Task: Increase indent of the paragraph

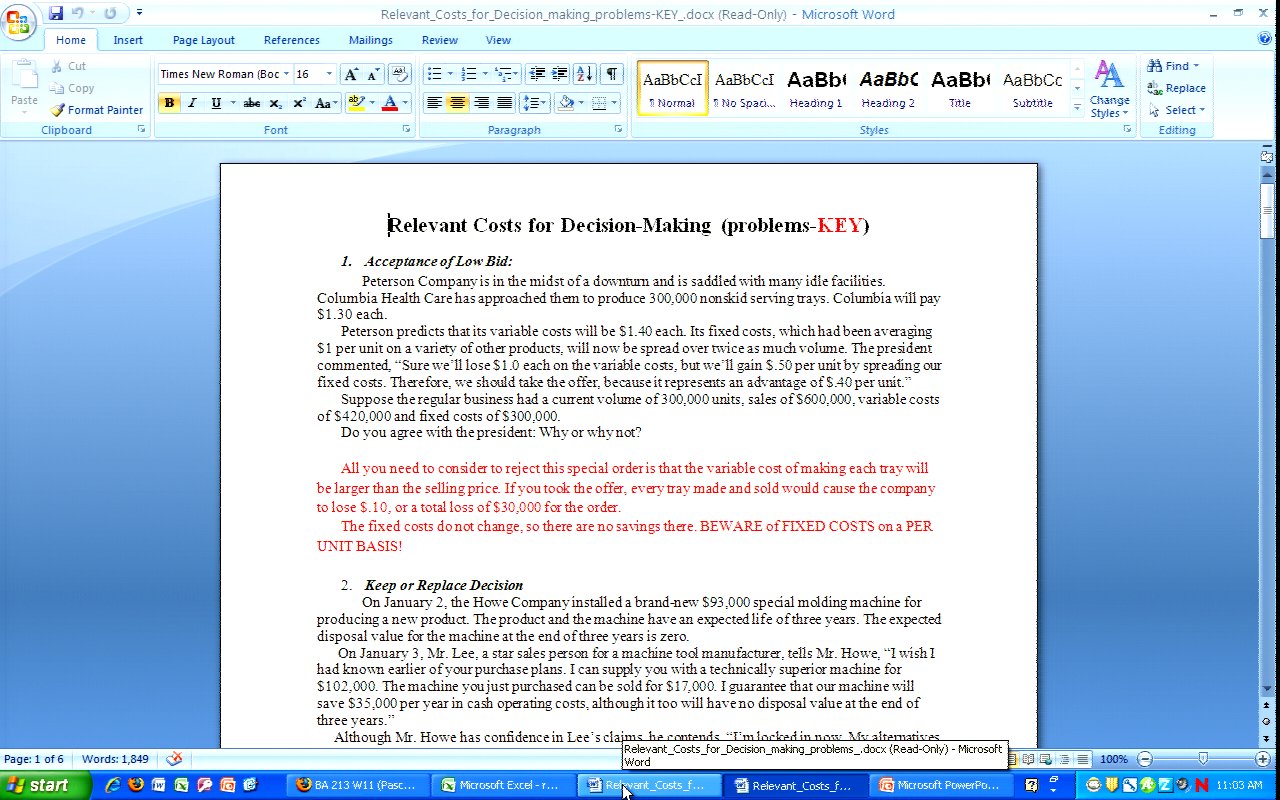Action: 560,74
